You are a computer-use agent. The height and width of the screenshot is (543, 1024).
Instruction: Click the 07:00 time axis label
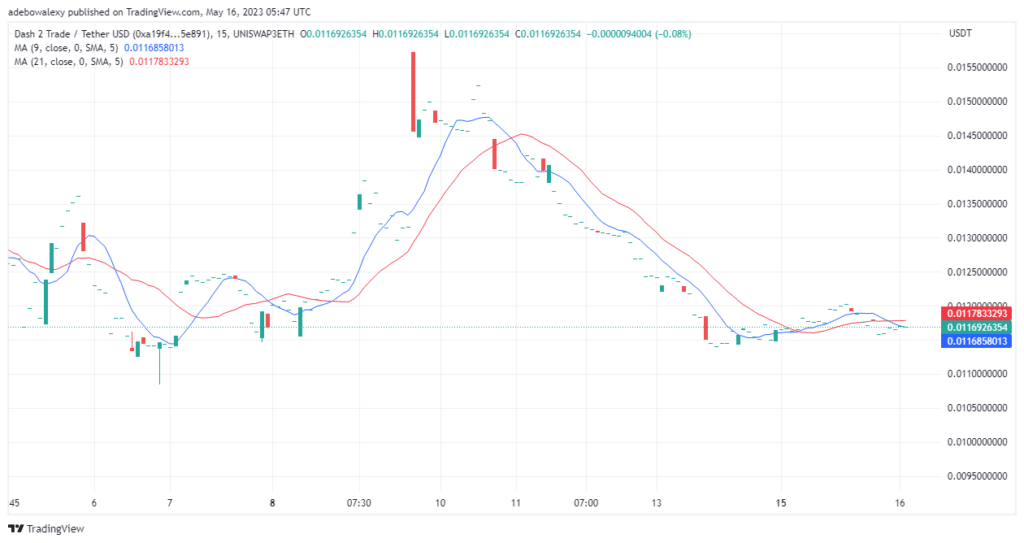point(586,503)
